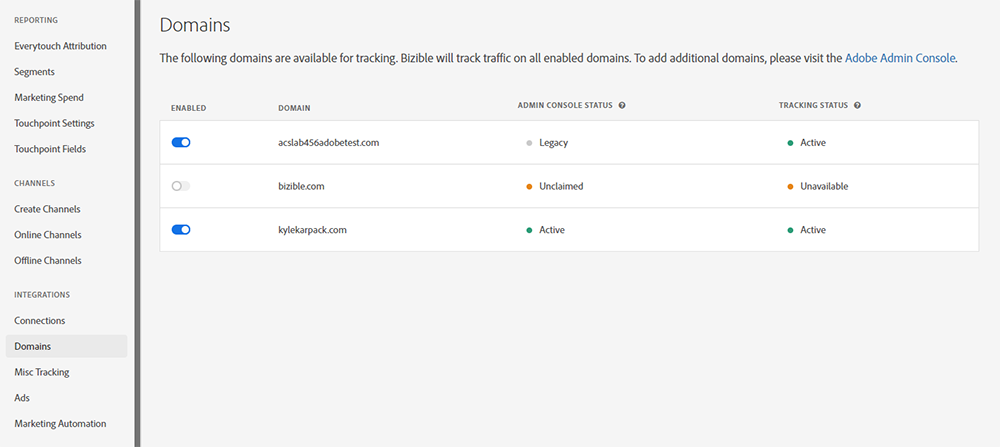This screenshot has height=447, width=1000.
Task: Open Create Channels page
Action: tap(47, 209)
